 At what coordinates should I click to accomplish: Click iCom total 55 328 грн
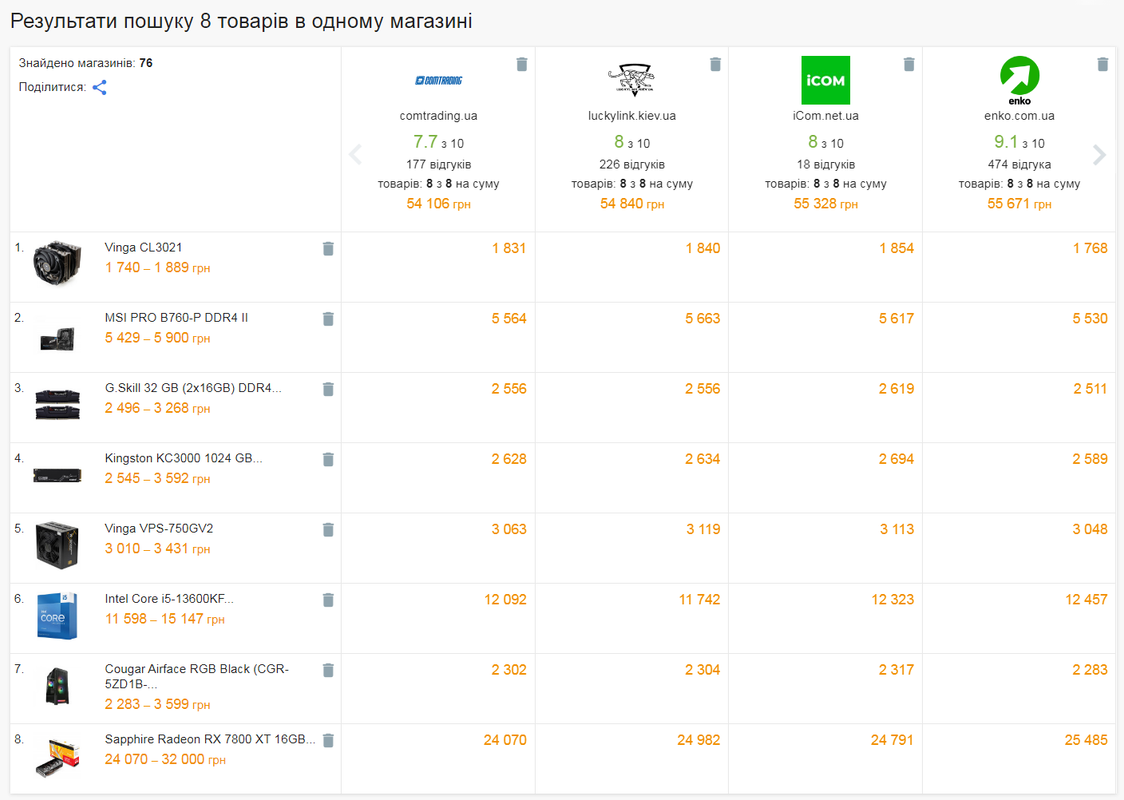click(826, 204)
